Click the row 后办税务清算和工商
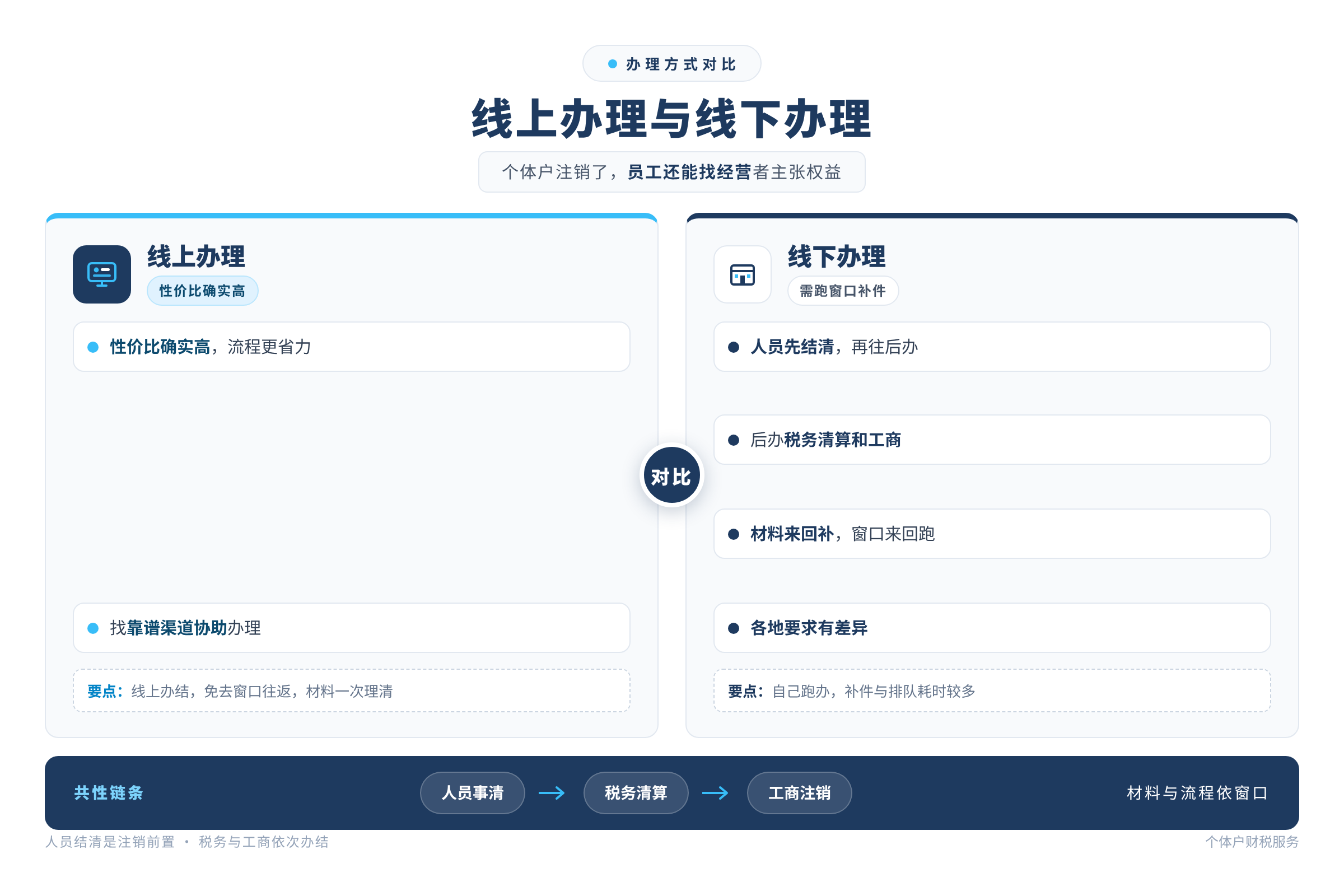Screen dimensions: 1344x896 (x=992, y=440)
